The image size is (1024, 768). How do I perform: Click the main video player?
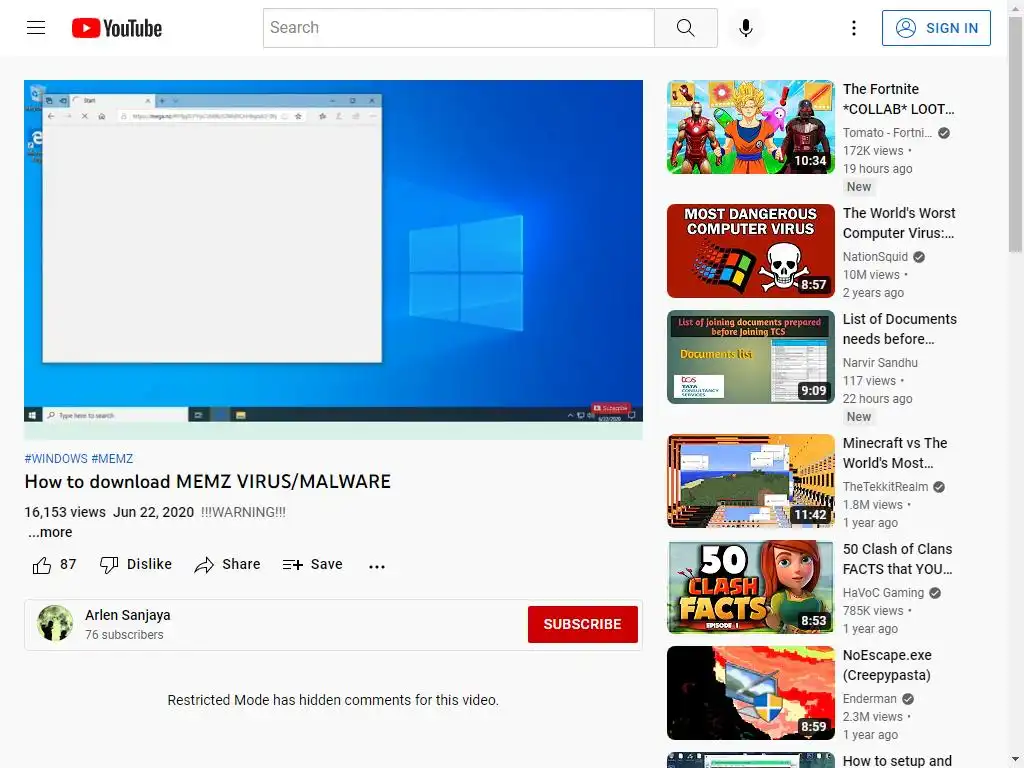pyautogui.click(x=333, y=259)
